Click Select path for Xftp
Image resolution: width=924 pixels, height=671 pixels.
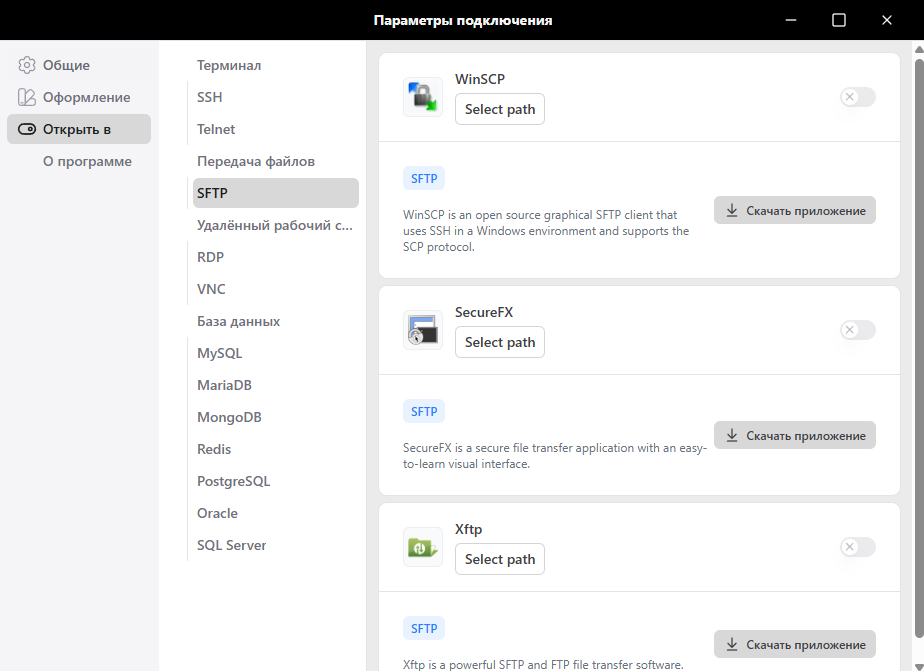(500, 559)
